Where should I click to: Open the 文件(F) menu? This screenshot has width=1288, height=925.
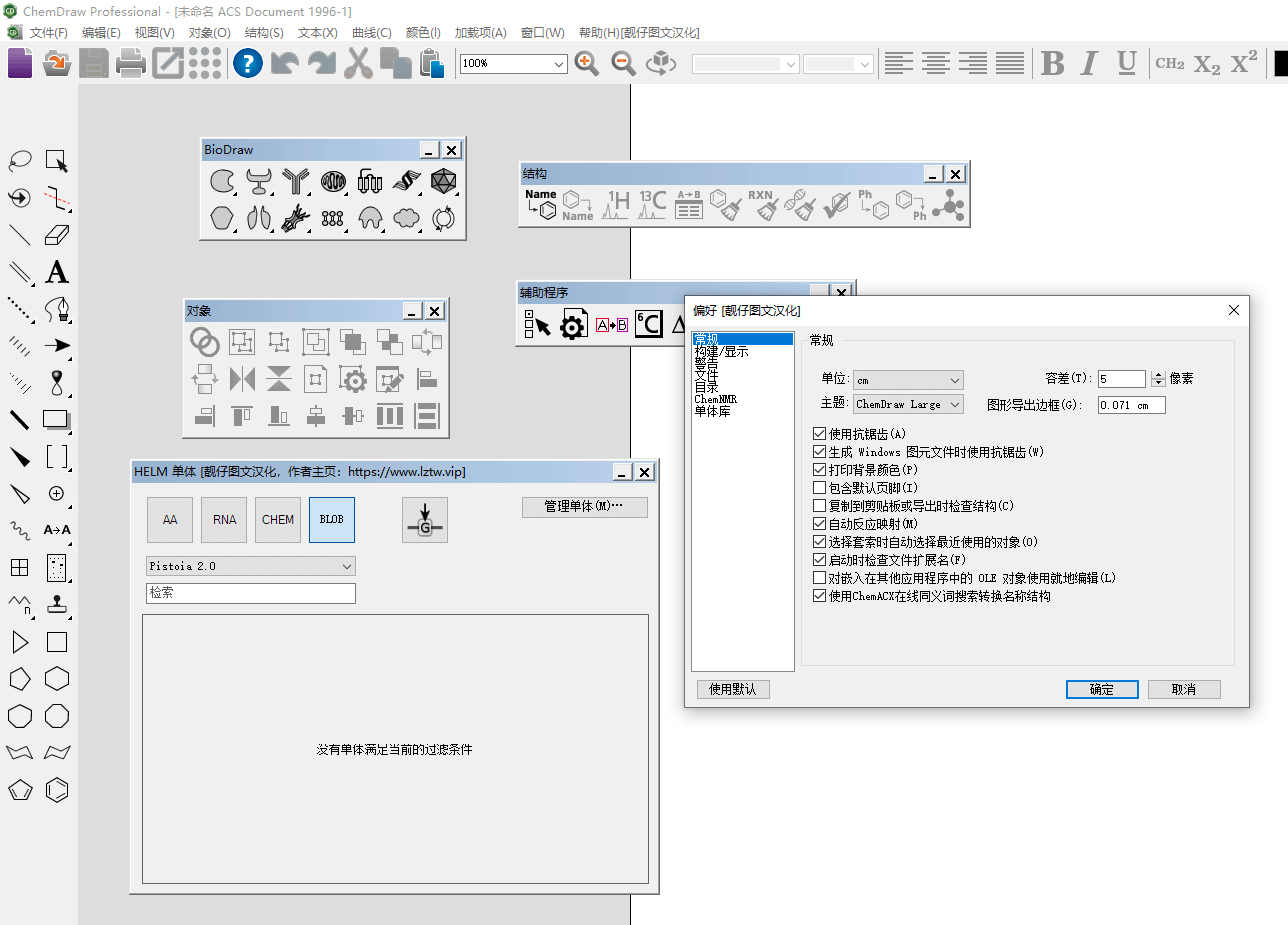[49, 33]
